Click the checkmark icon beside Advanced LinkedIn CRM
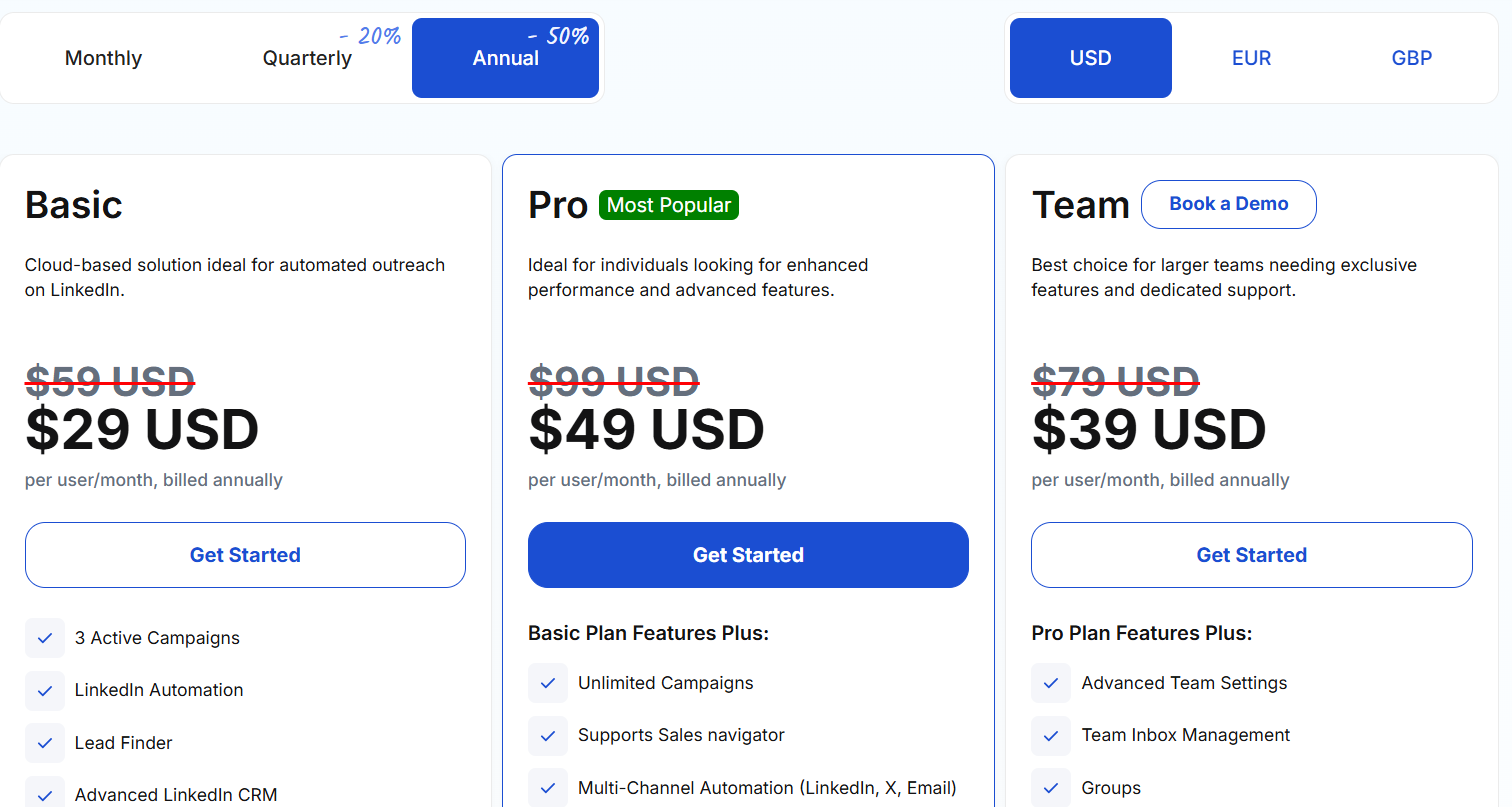Image resolution: width=1512 pixels, height=807 pixels. [x=45, y=795]
